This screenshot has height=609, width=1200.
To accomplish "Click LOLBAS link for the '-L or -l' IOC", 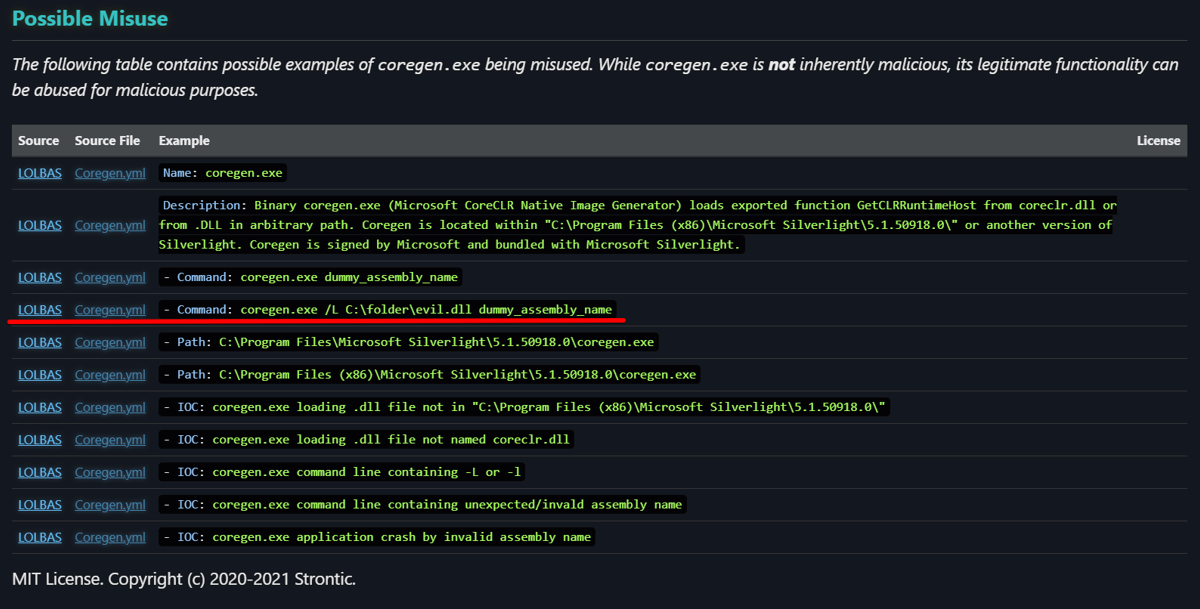I will click(x=39, y=472).
